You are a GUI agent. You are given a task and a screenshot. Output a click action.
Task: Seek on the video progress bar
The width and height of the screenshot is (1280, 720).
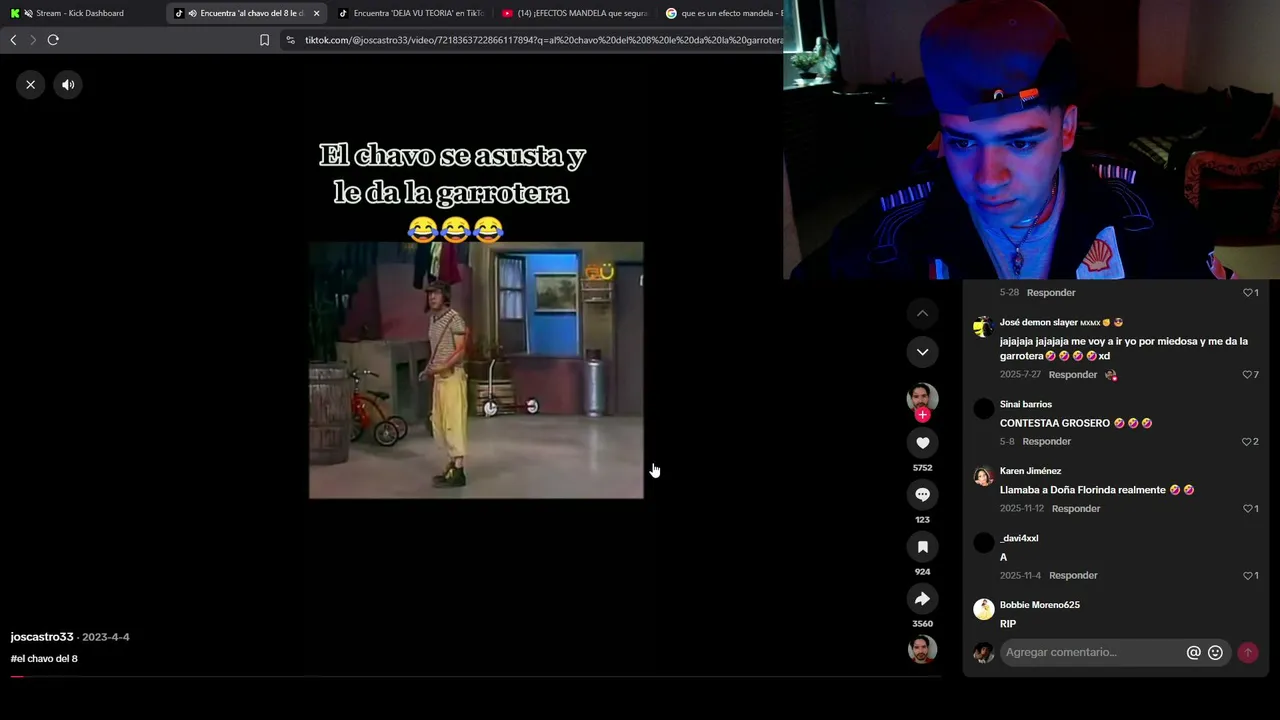coord(475,677)
